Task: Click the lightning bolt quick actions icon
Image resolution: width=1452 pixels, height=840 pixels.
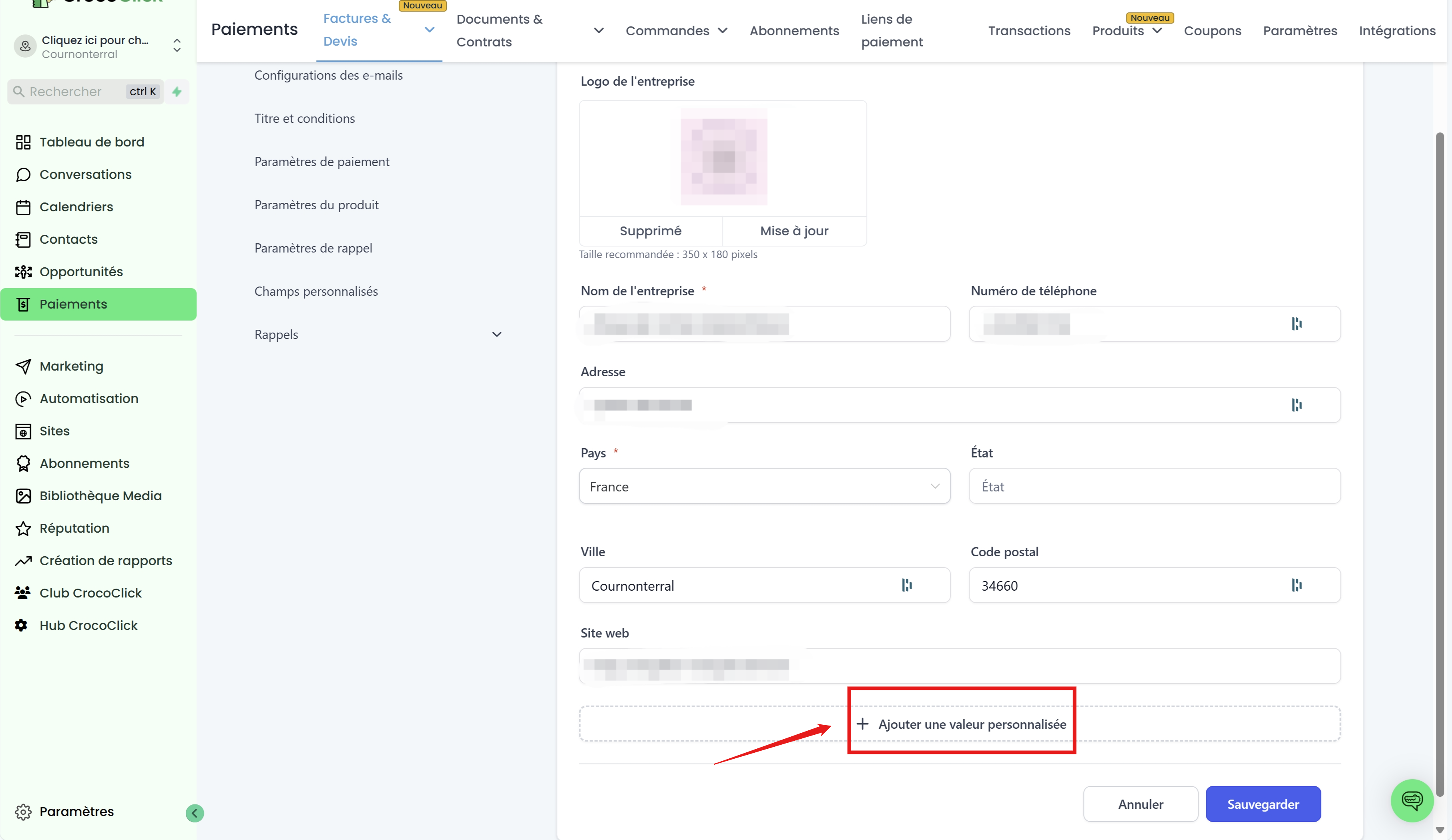Action: (x=177, y=92)
